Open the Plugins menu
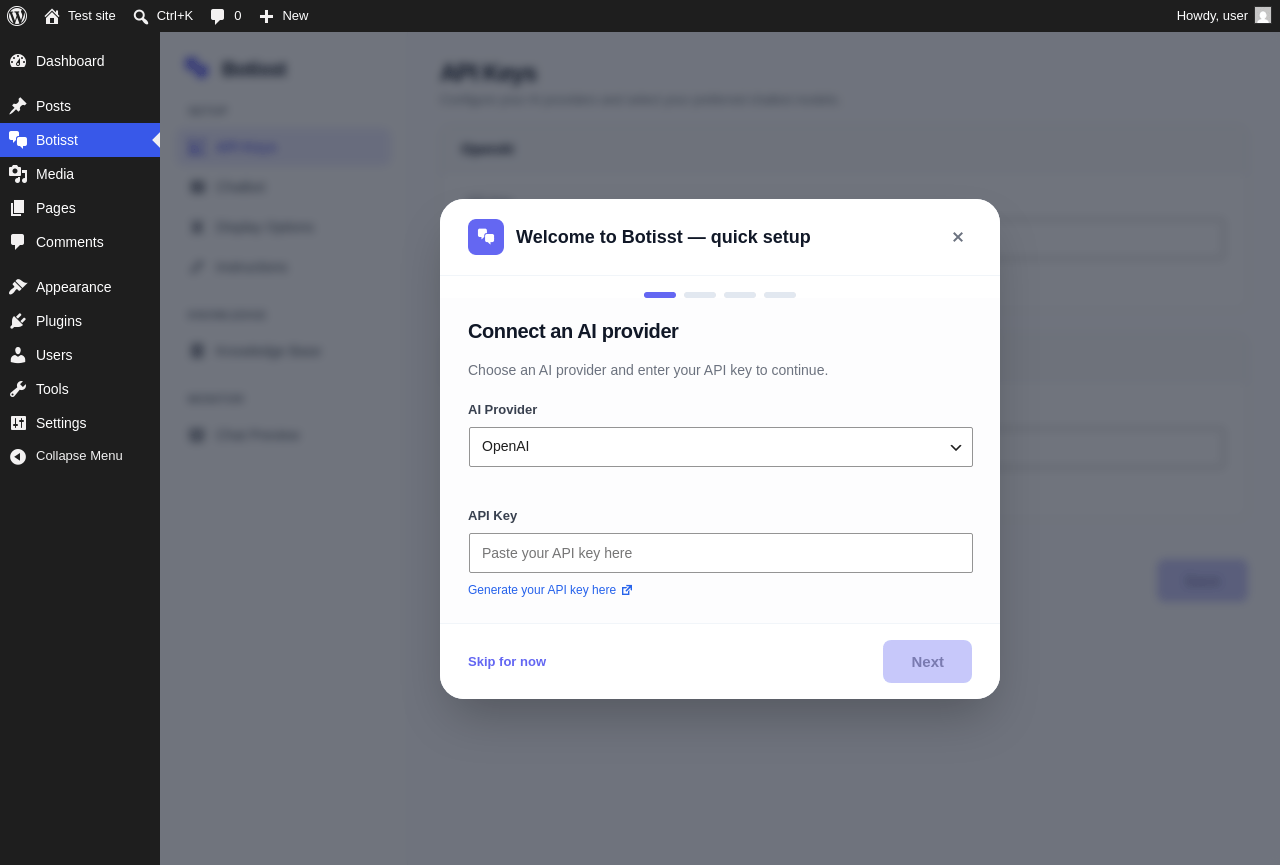 80,321
